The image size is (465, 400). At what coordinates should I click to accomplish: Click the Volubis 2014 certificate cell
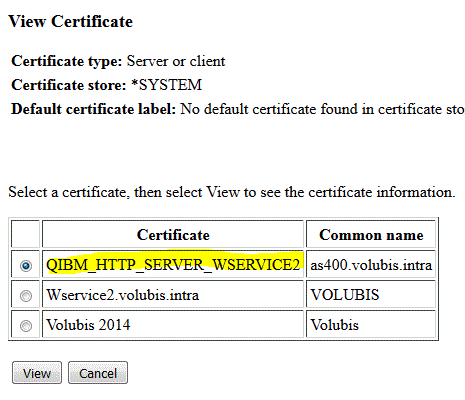point(173,325)
